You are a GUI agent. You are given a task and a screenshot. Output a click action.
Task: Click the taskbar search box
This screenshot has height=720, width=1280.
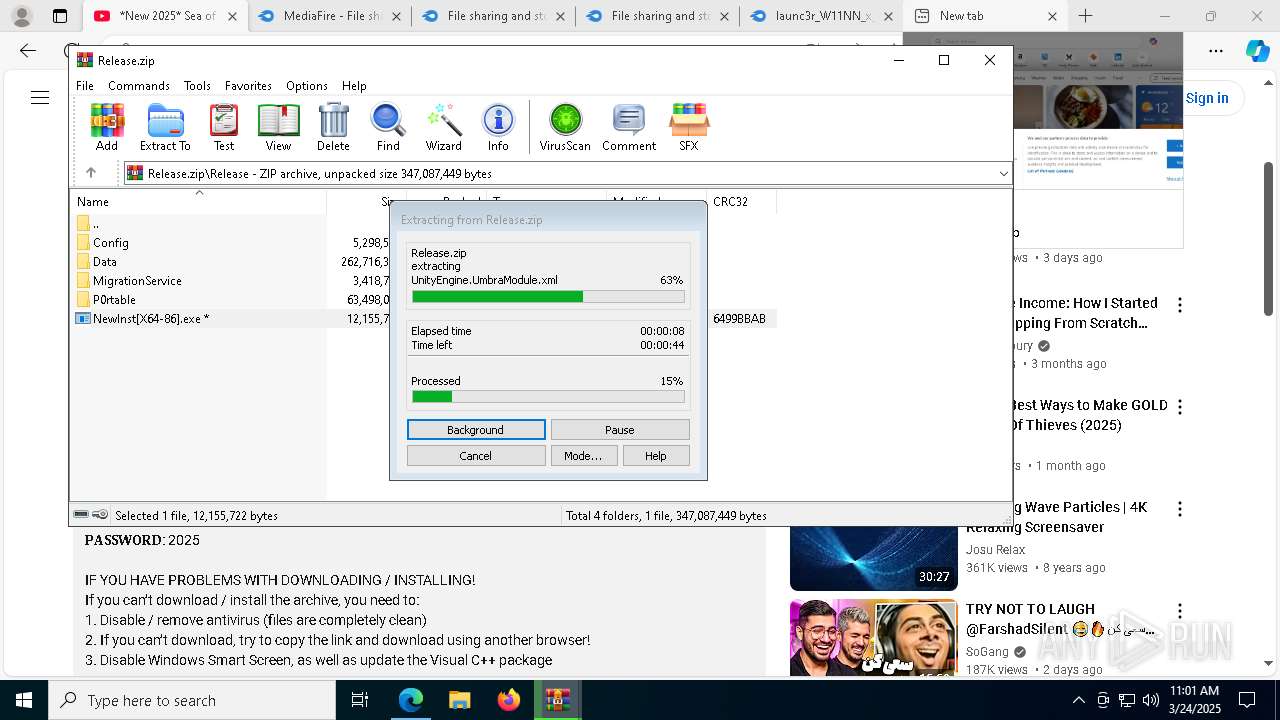(192, 700)
